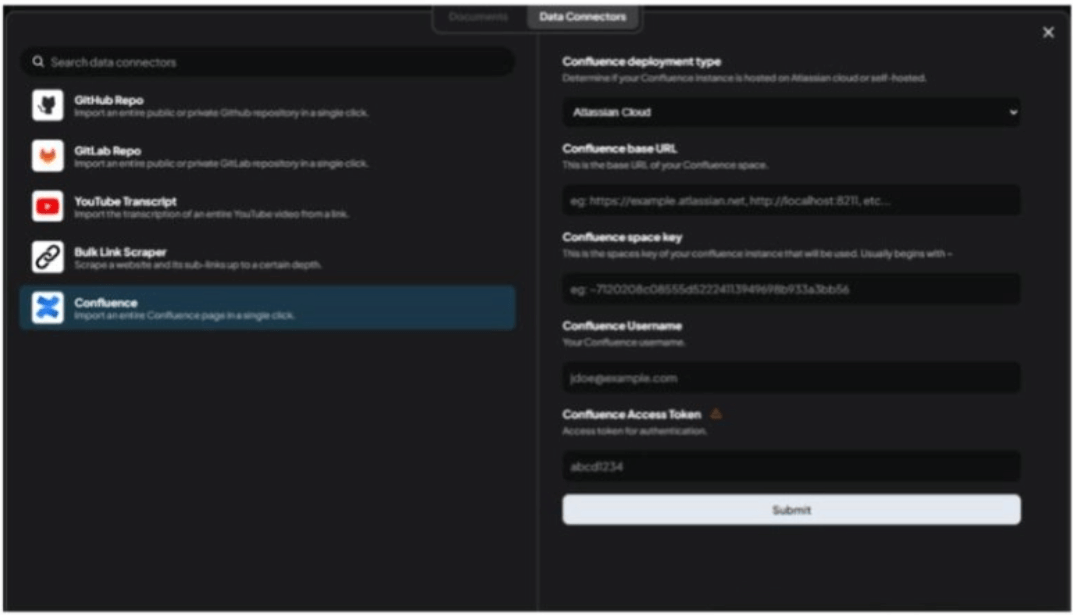Click the YouTube play logo icon

47,207
